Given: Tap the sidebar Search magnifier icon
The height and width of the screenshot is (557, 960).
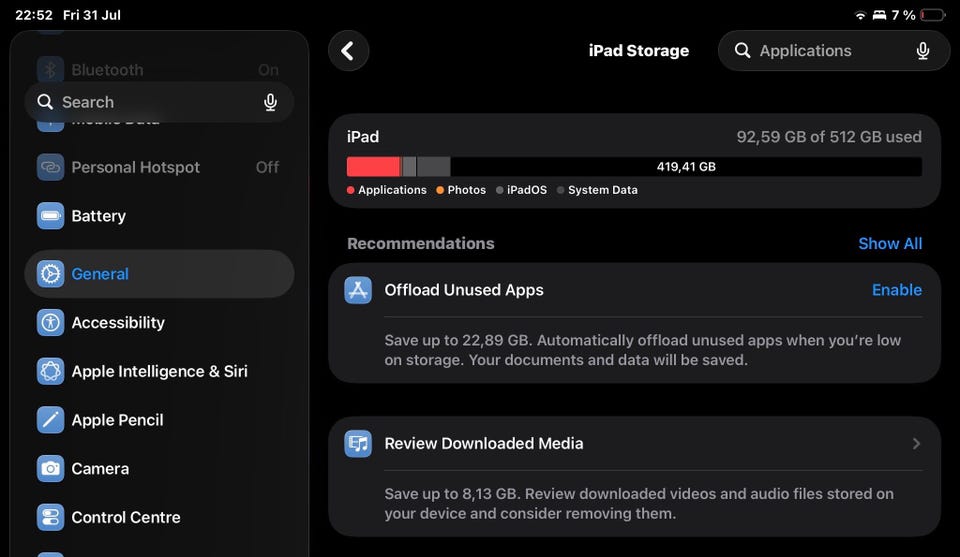Looking at the screenshot, I should [x=45, y=102].
